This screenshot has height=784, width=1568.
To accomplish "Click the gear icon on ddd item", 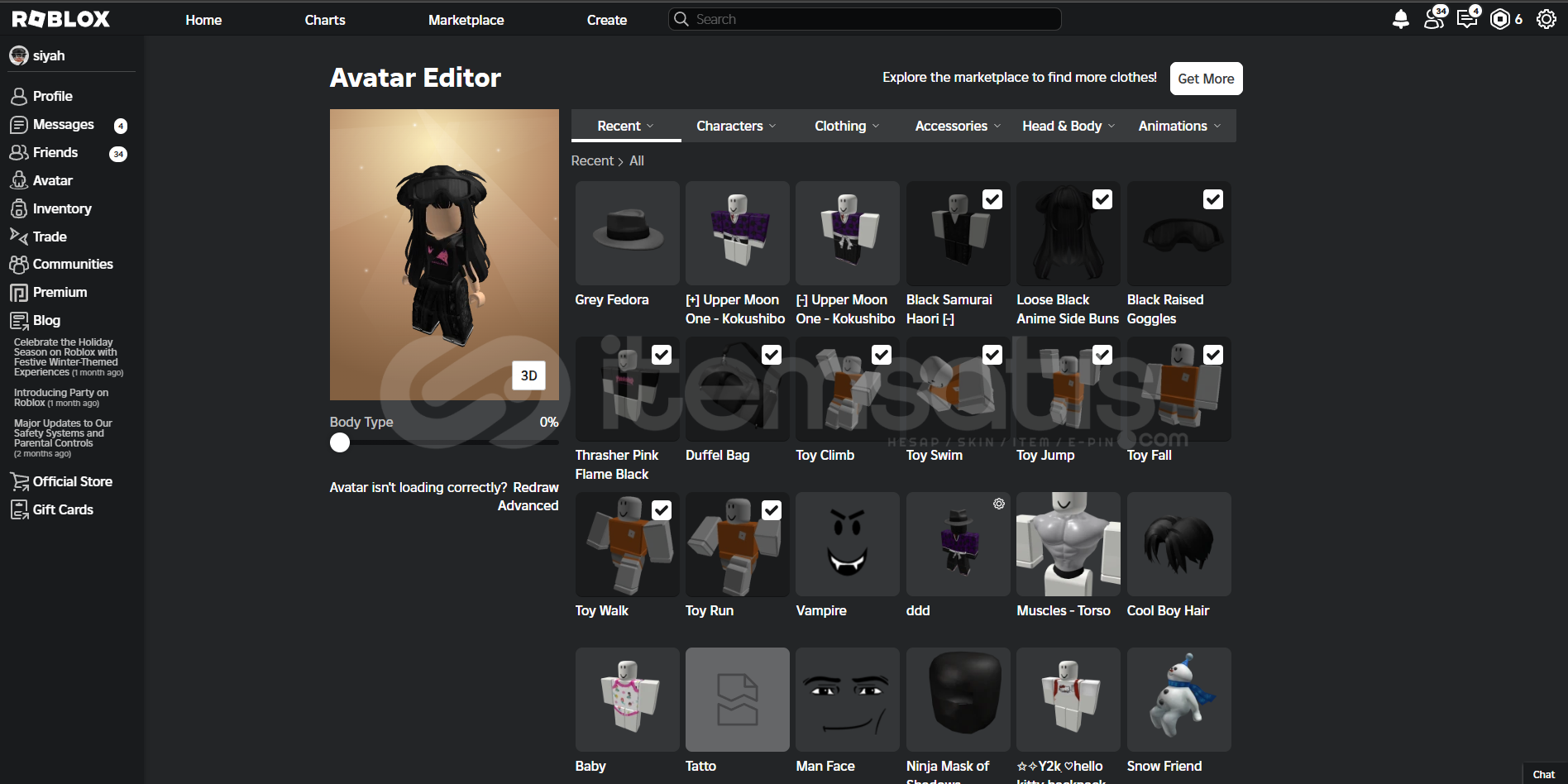I will [x=999, y=504].
